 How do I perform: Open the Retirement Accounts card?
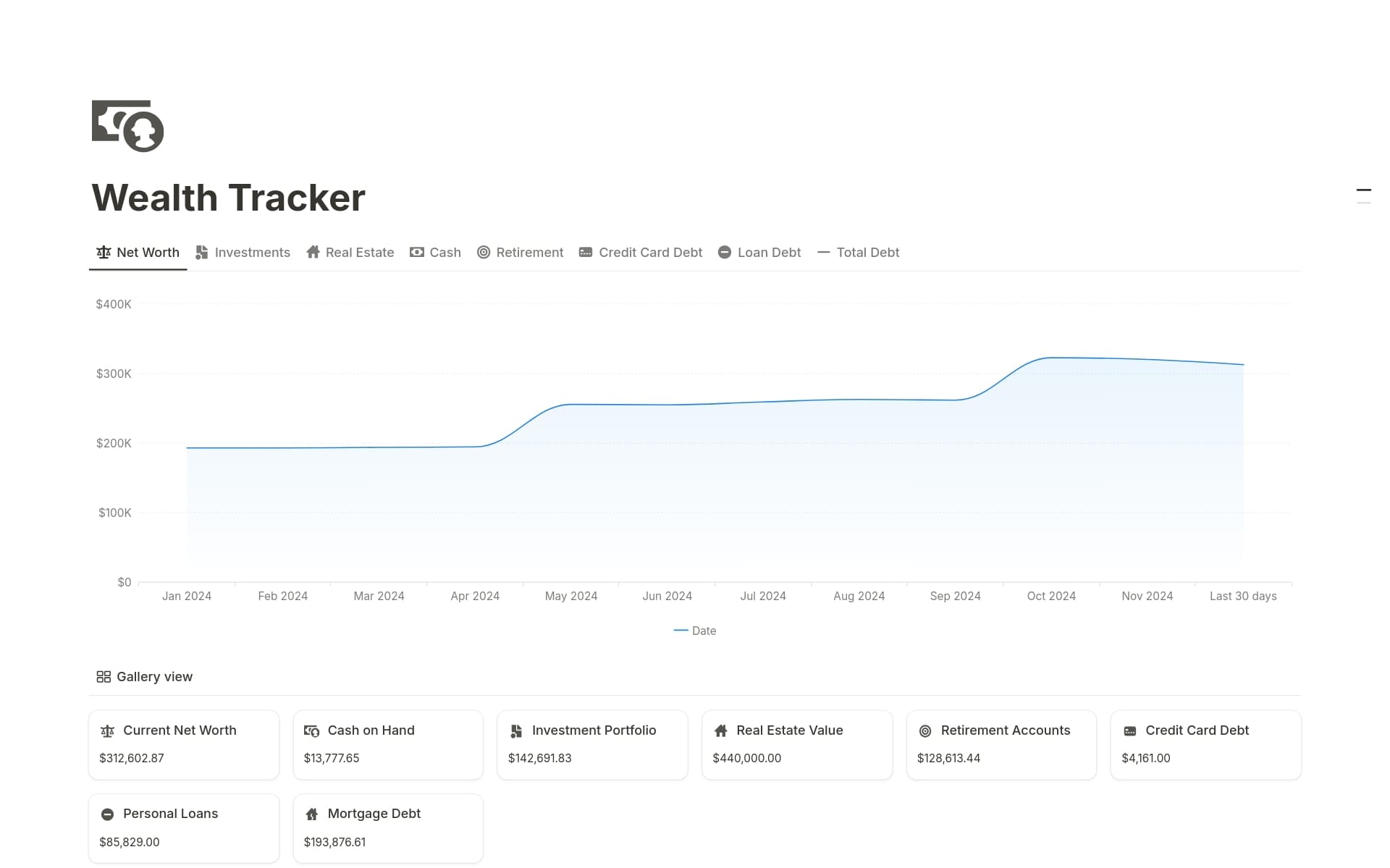click(x=1001, y=744)
